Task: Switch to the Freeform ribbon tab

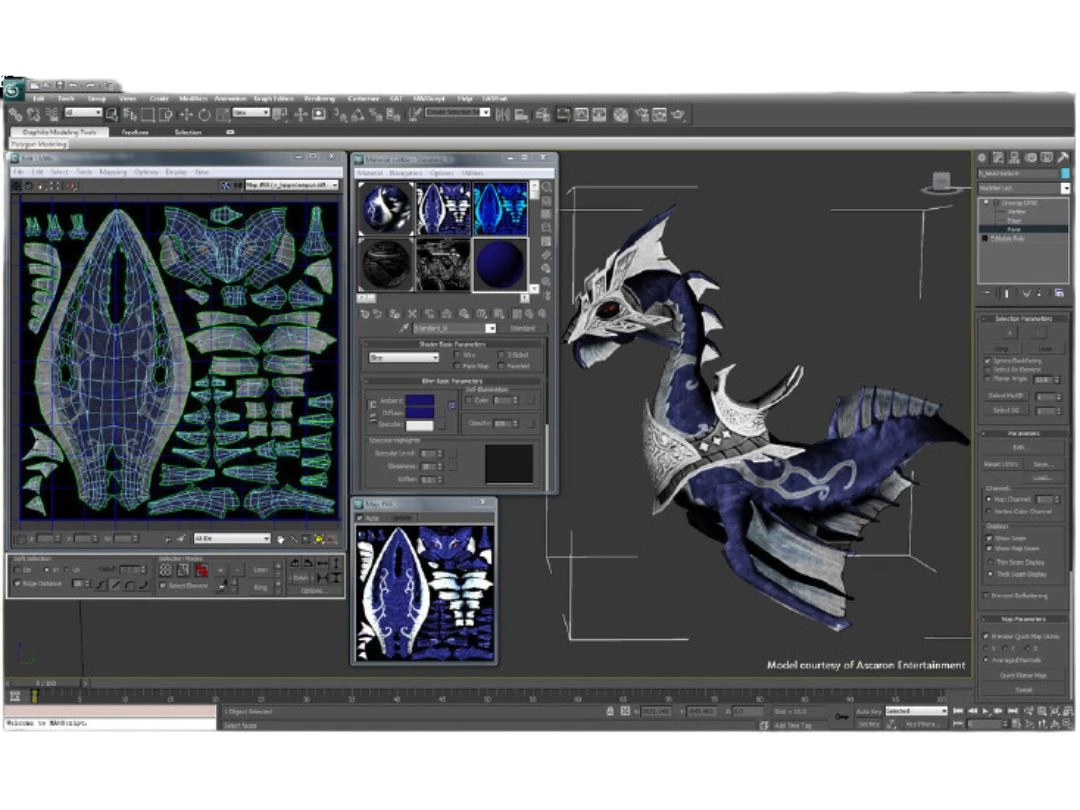Action: click(x=135, y=132)
